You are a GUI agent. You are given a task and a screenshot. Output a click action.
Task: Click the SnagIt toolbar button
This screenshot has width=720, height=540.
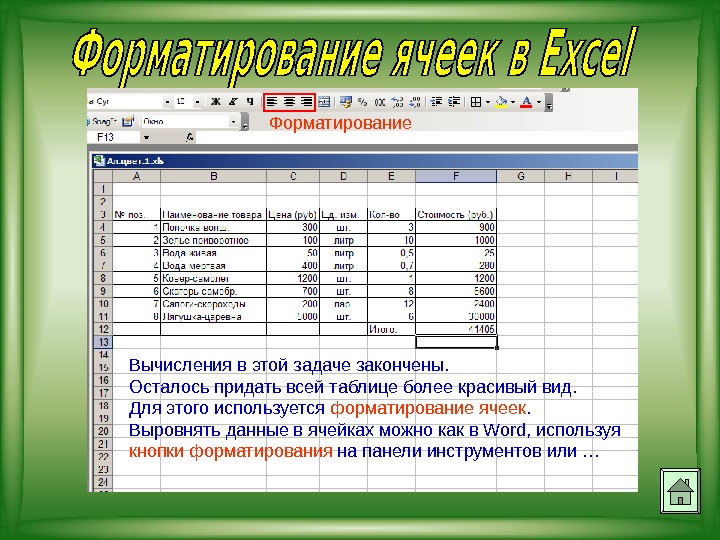coord(102,122)
